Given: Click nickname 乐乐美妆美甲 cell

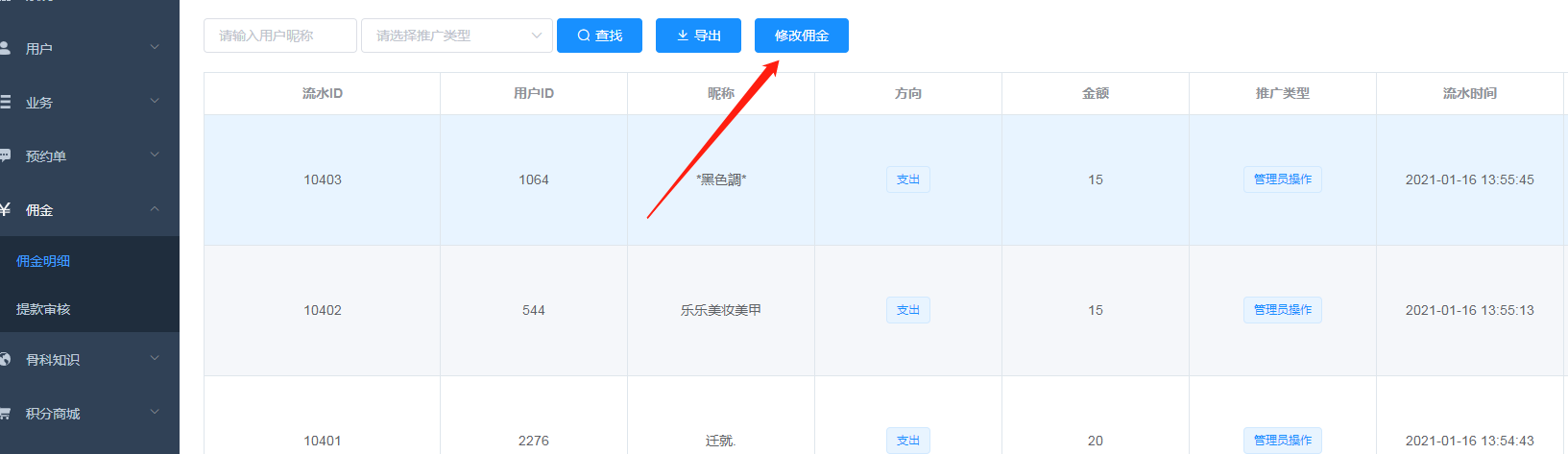Looking at the screenshot, I should [x=721, y=310].
